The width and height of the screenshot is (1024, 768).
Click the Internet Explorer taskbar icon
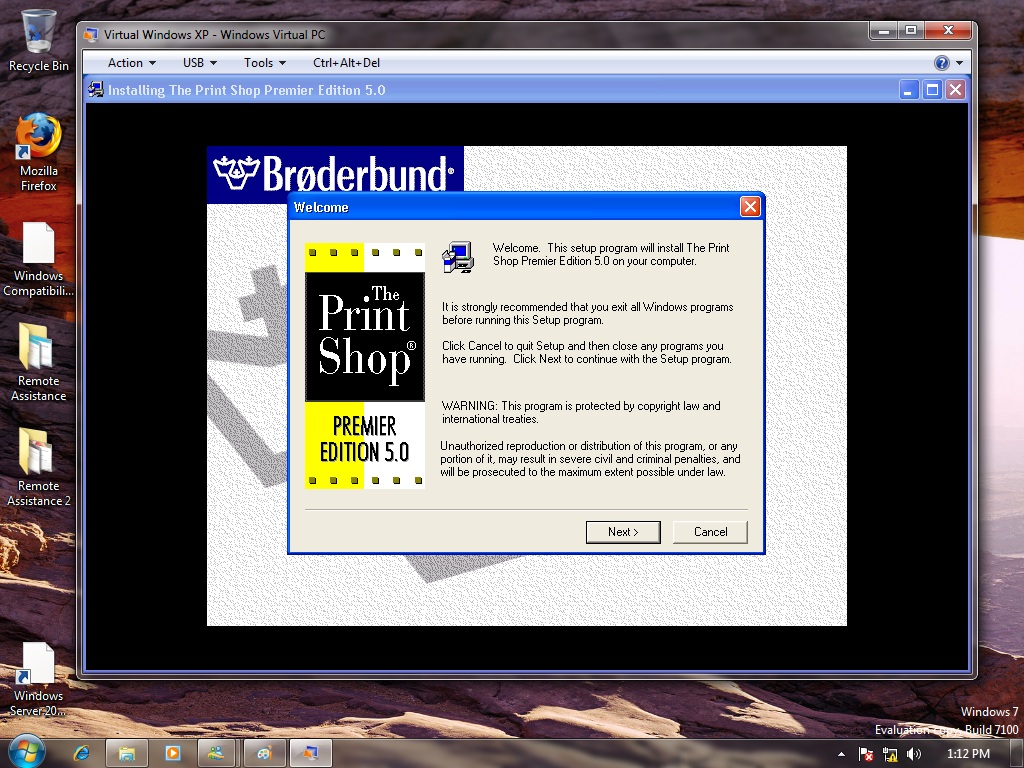81,753
